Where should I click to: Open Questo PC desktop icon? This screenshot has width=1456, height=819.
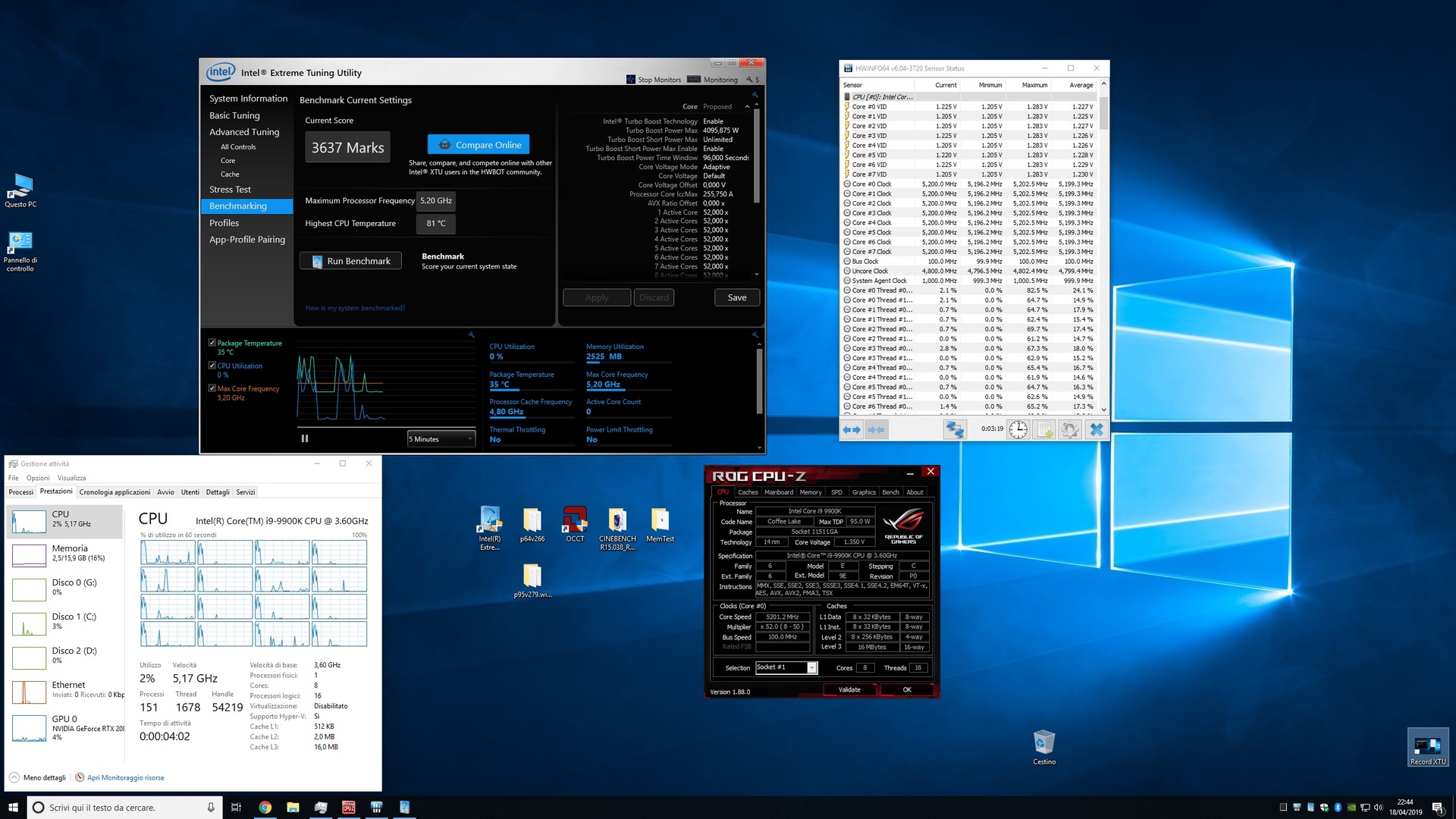click(x=20, y=190)
